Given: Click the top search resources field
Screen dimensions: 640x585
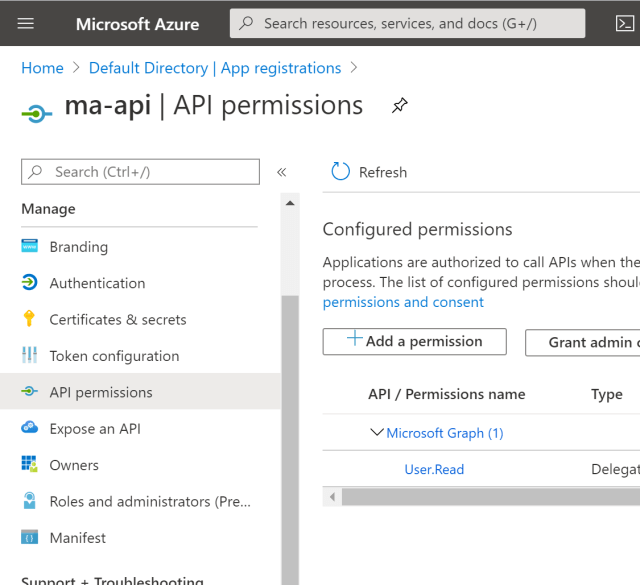Looking at the screenshot, I should tap(407, 23).
